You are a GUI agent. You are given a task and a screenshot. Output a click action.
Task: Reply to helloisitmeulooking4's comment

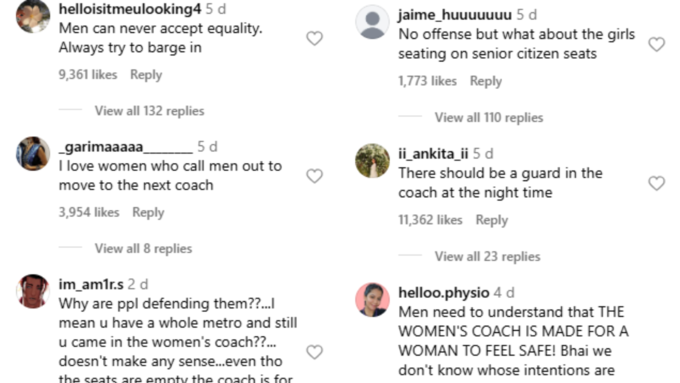[146, 75]
